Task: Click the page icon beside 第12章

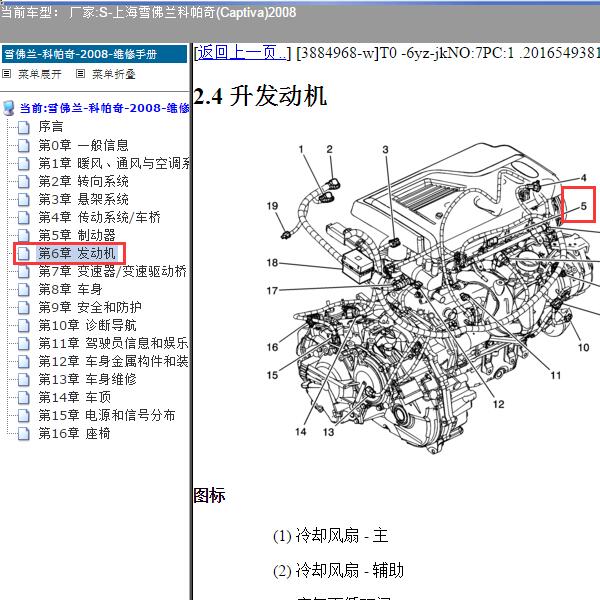Action: pyautogui.click(x=24, y=361)
